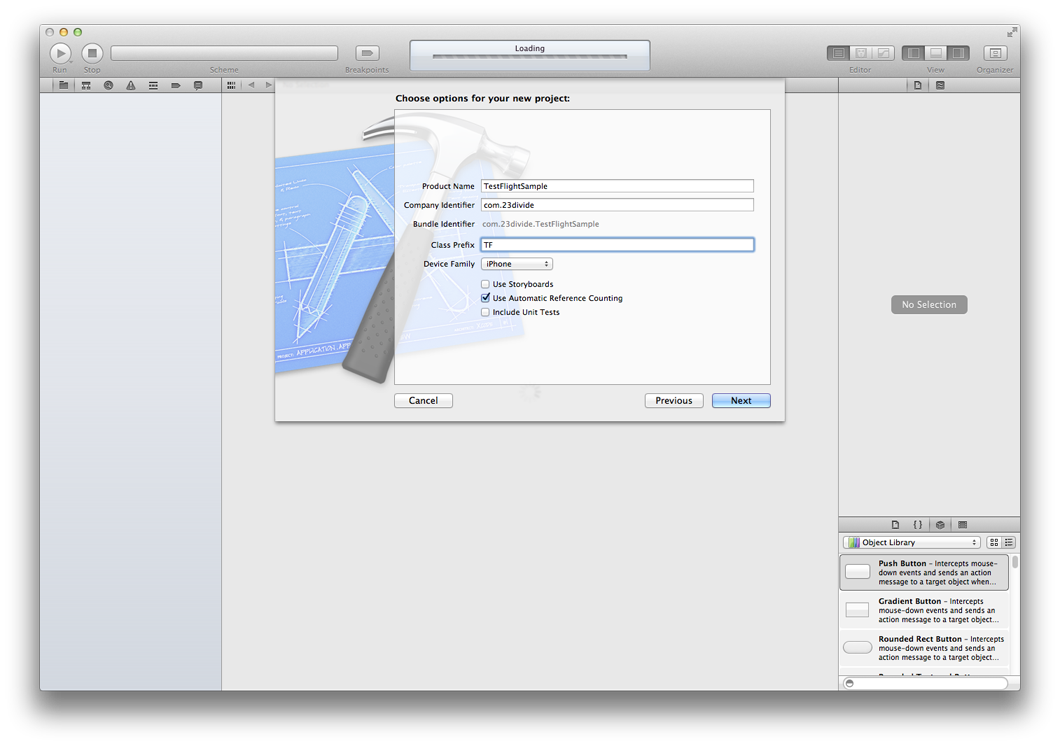
Task: Click the No Selection label in inspector
Action: coord(929,305)
